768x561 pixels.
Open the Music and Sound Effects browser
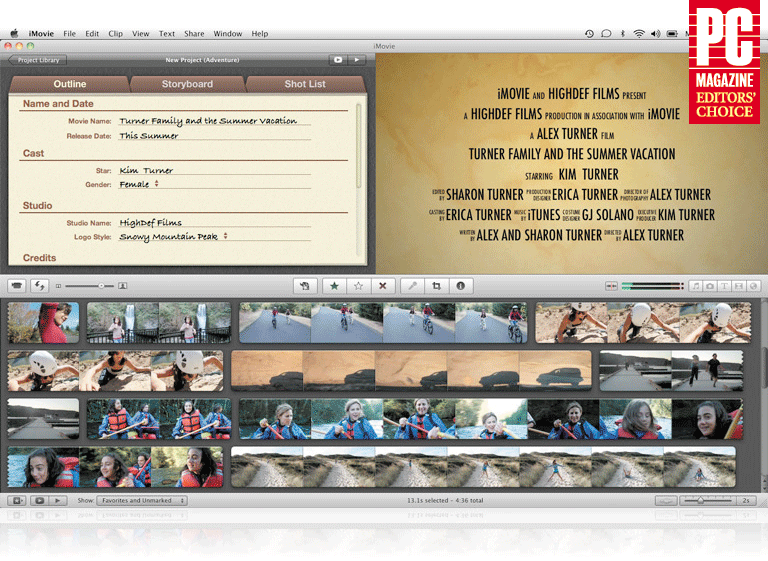(696, 286)
